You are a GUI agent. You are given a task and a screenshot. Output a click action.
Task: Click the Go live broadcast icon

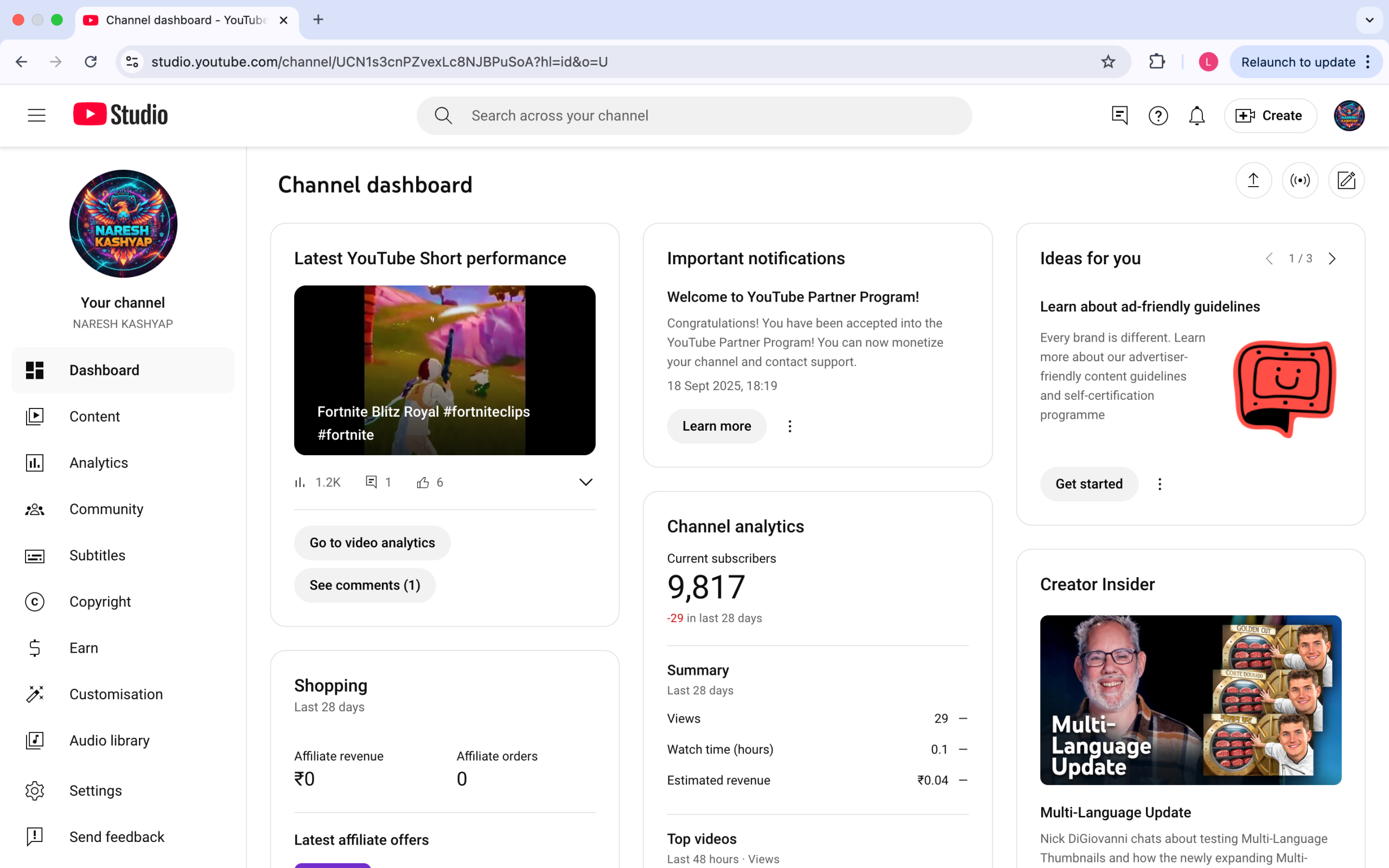pyautogui.click(x=1299, y=181)
